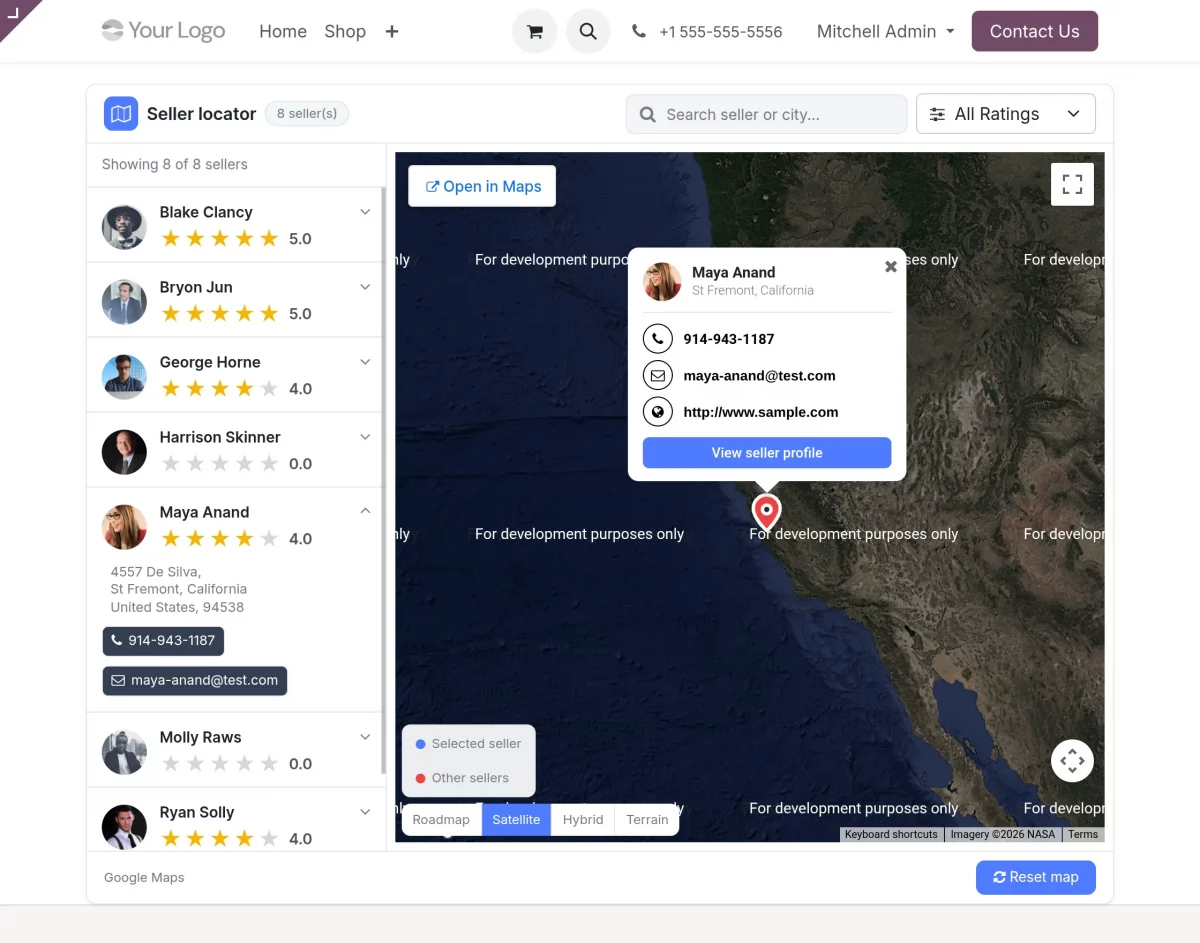The image size is (1200, 943).
Task: Click the Search seller or city field
Action: click(766, 114)
